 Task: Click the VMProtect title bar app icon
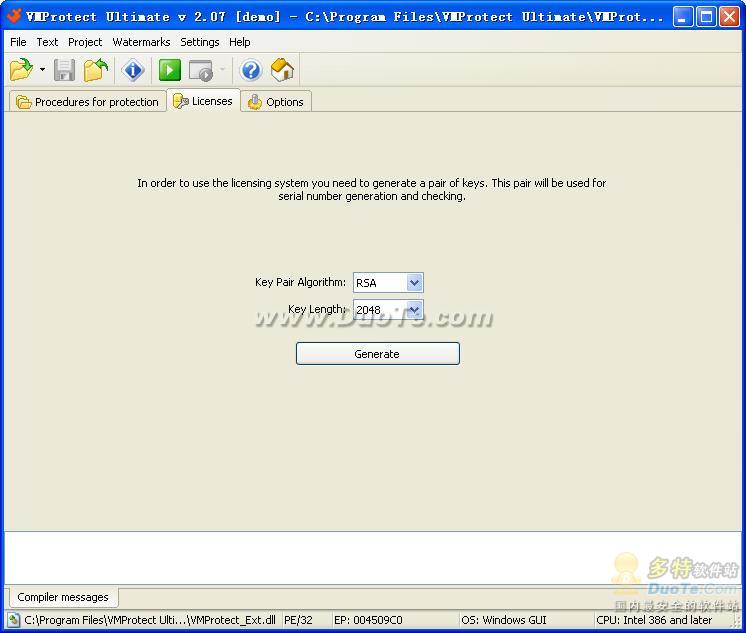(14, 16)
